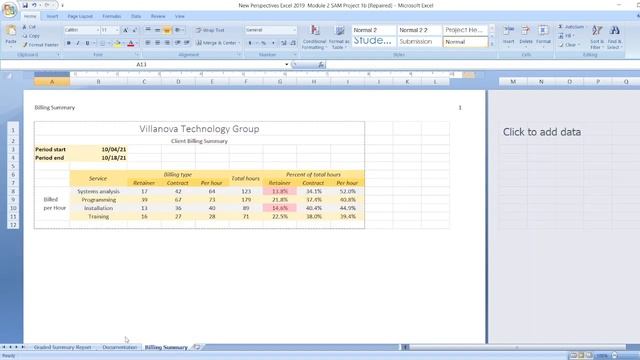Toggle Underline formatting
640x360 pixels.
tap(87, 43)
